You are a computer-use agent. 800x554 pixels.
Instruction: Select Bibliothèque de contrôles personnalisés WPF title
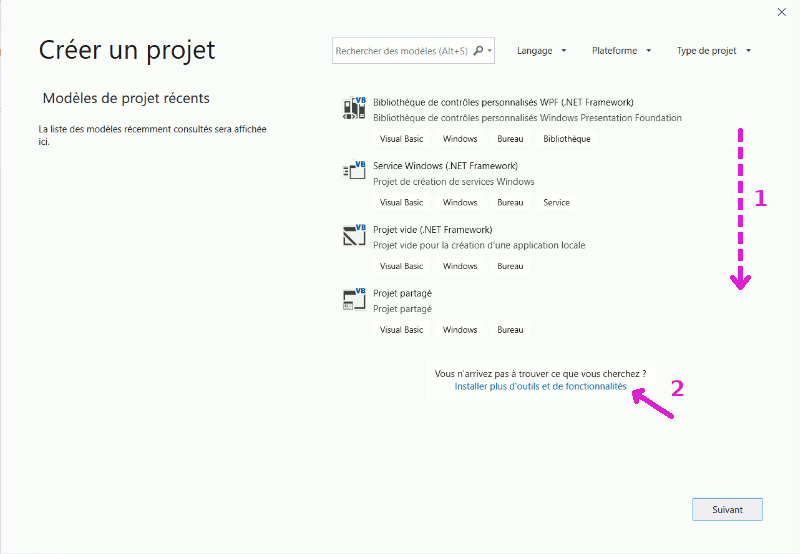pos(503,102)
